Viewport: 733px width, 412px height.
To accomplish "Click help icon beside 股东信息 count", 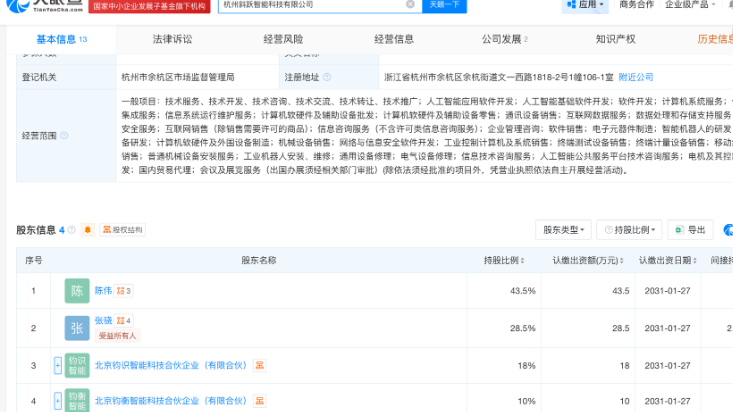I will click(72, 230).
